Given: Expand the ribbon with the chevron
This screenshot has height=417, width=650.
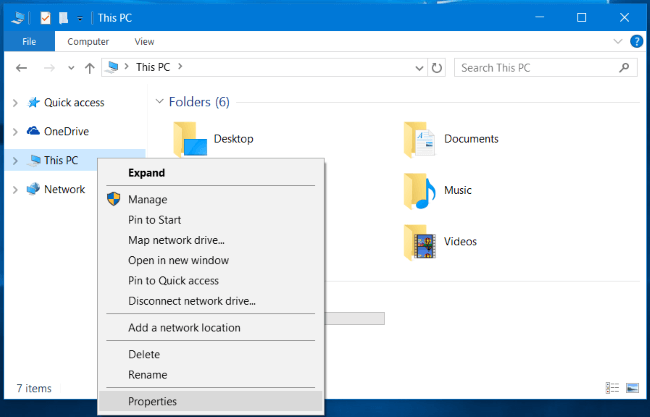Looking at the screenshot, I should (x=618, y=41).
